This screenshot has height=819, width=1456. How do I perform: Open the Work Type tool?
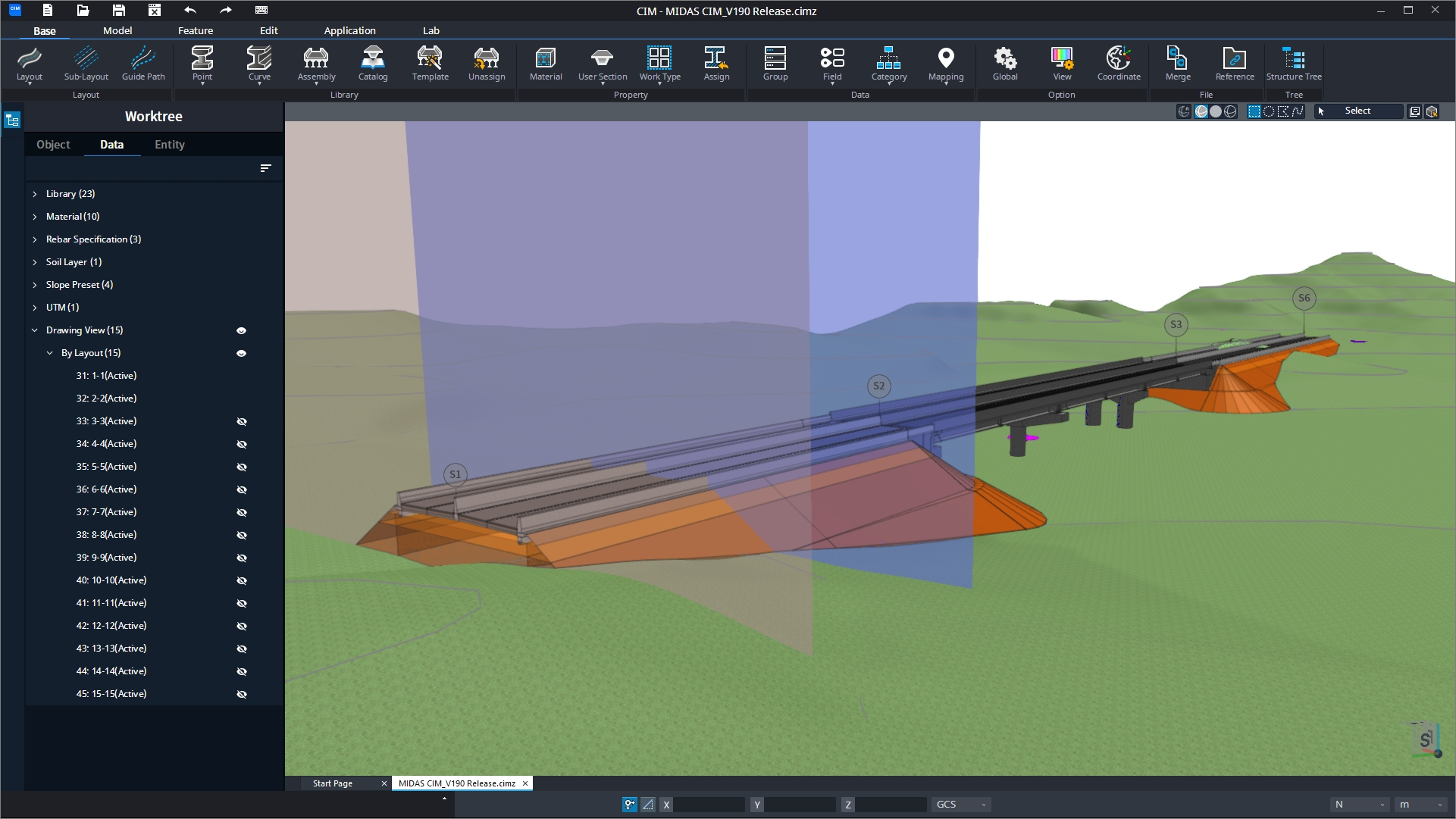(659, 64)
